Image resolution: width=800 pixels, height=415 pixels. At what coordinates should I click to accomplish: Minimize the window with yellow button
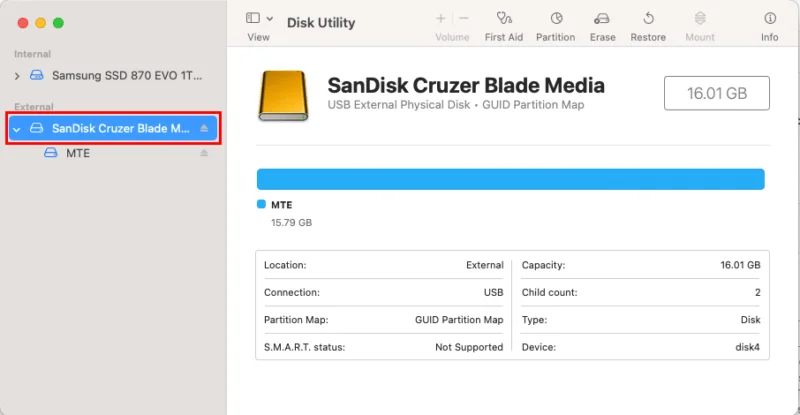point(41,23)
